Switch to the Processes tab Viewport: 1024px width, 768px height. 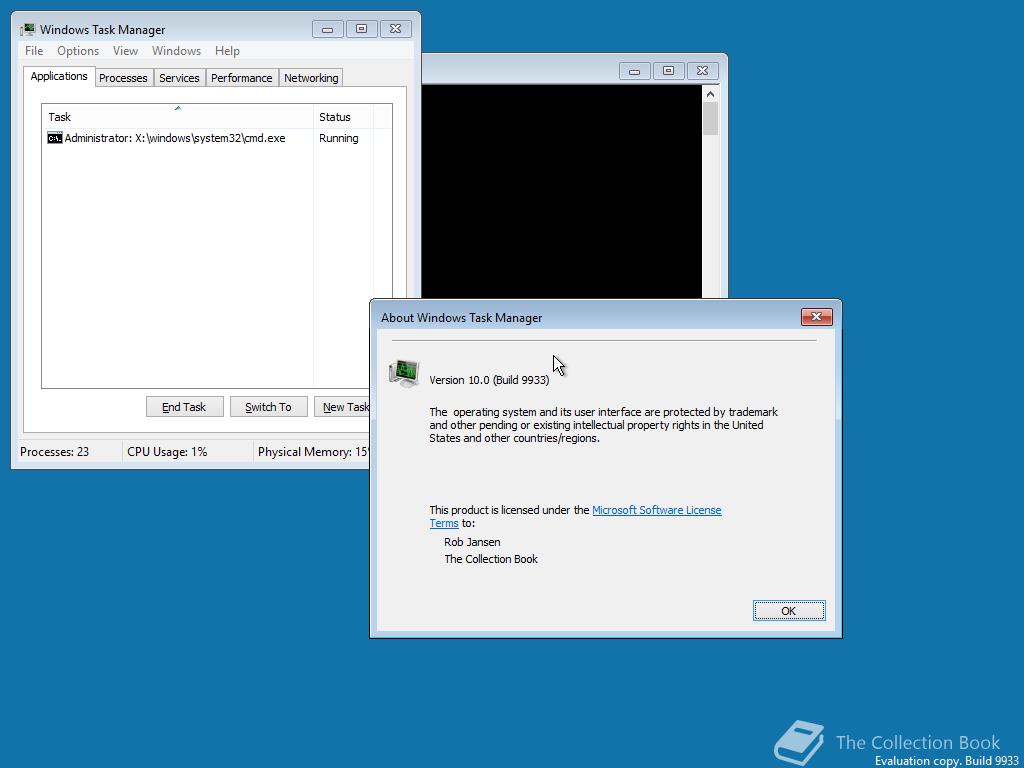tap(123, 78)
